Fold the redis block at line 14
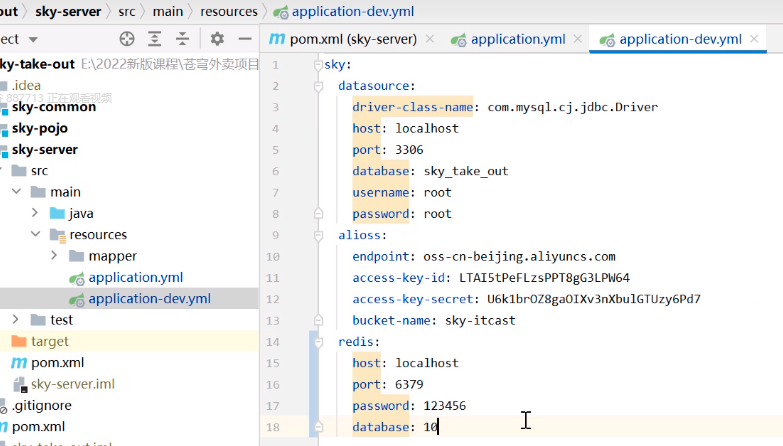This screenshot has width=783, height=446. point(318,342)
